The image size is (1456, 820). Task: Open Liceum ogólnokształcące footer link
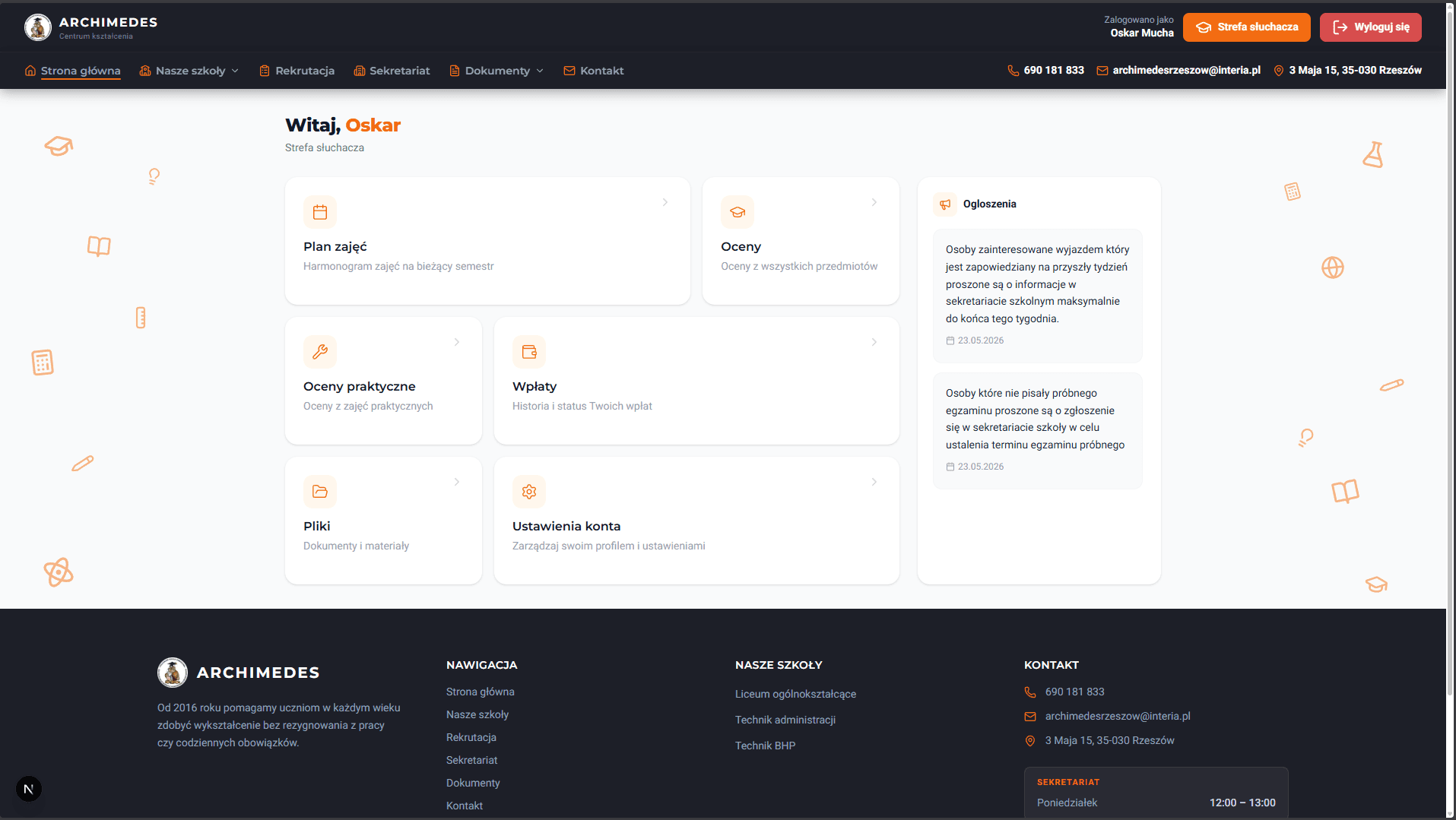pyautogui.click(x=795, y=695)
